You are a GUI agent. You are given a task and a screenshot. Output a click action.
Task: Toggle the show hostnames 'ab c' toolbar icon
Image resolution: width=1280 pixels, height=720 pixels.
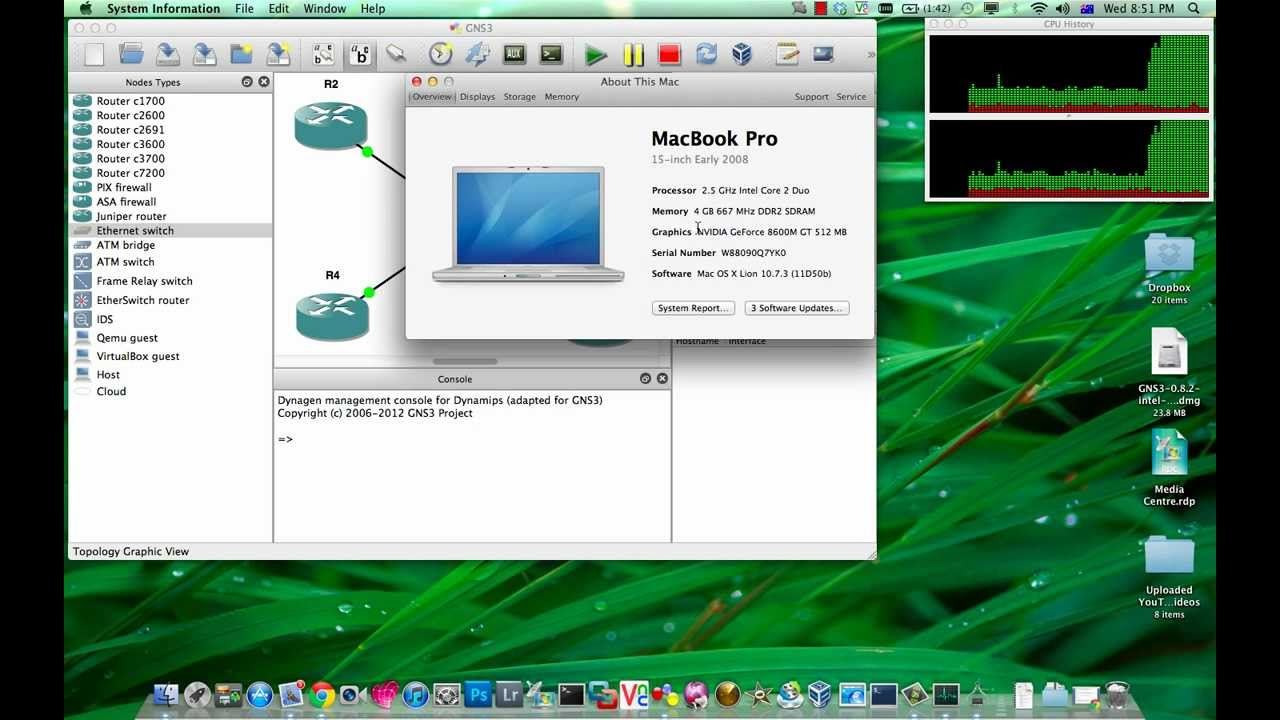tap(359, 55)
